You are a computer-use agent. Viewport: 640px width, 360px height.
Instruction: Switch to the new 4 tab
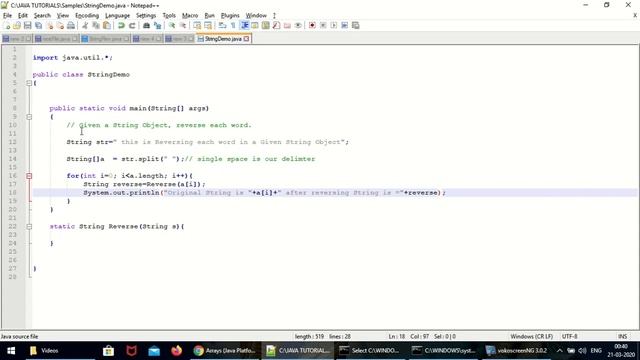pos(147,39)
